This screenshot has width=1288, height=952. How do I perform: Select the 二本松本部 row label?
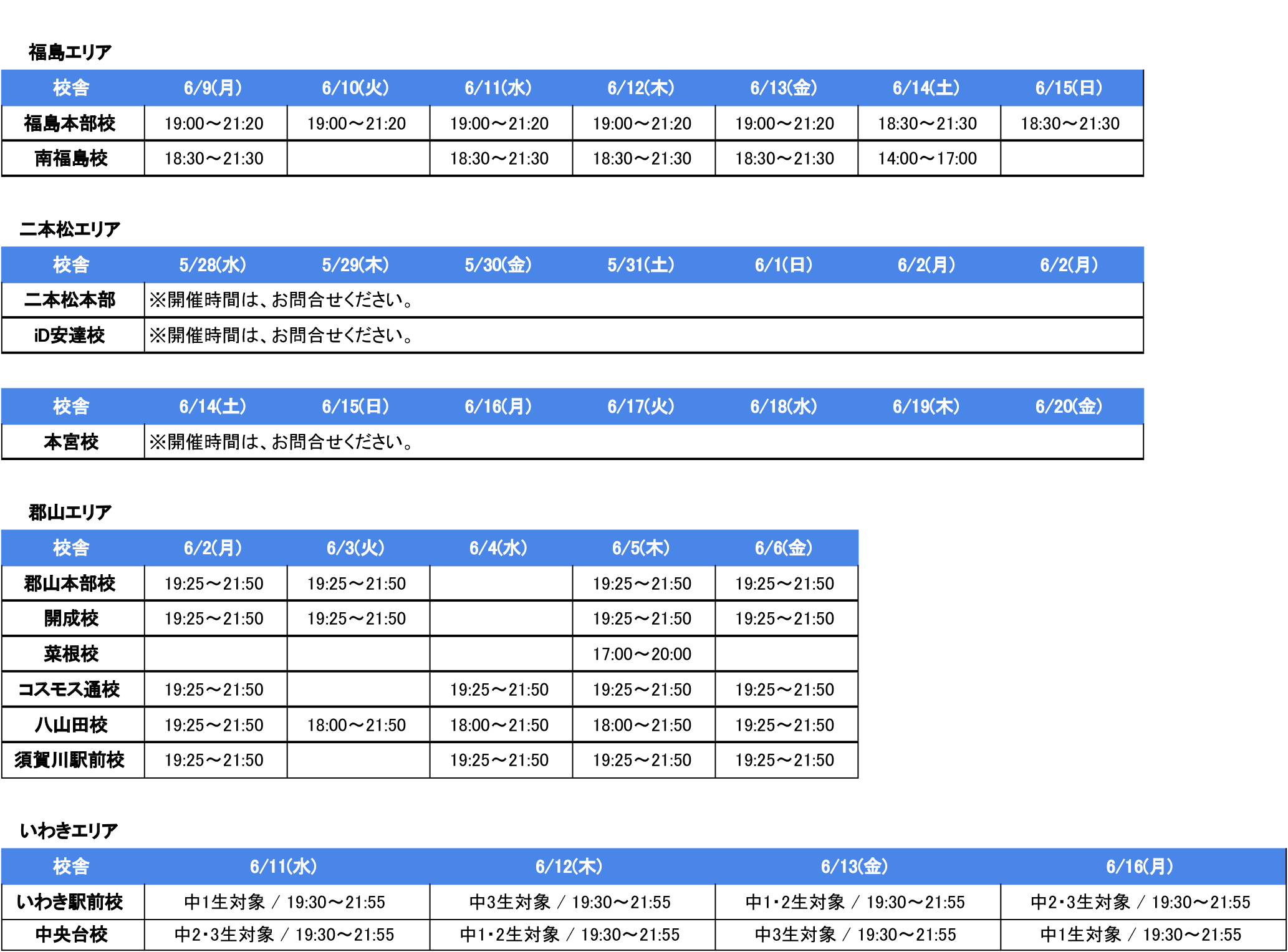point(70,300)
